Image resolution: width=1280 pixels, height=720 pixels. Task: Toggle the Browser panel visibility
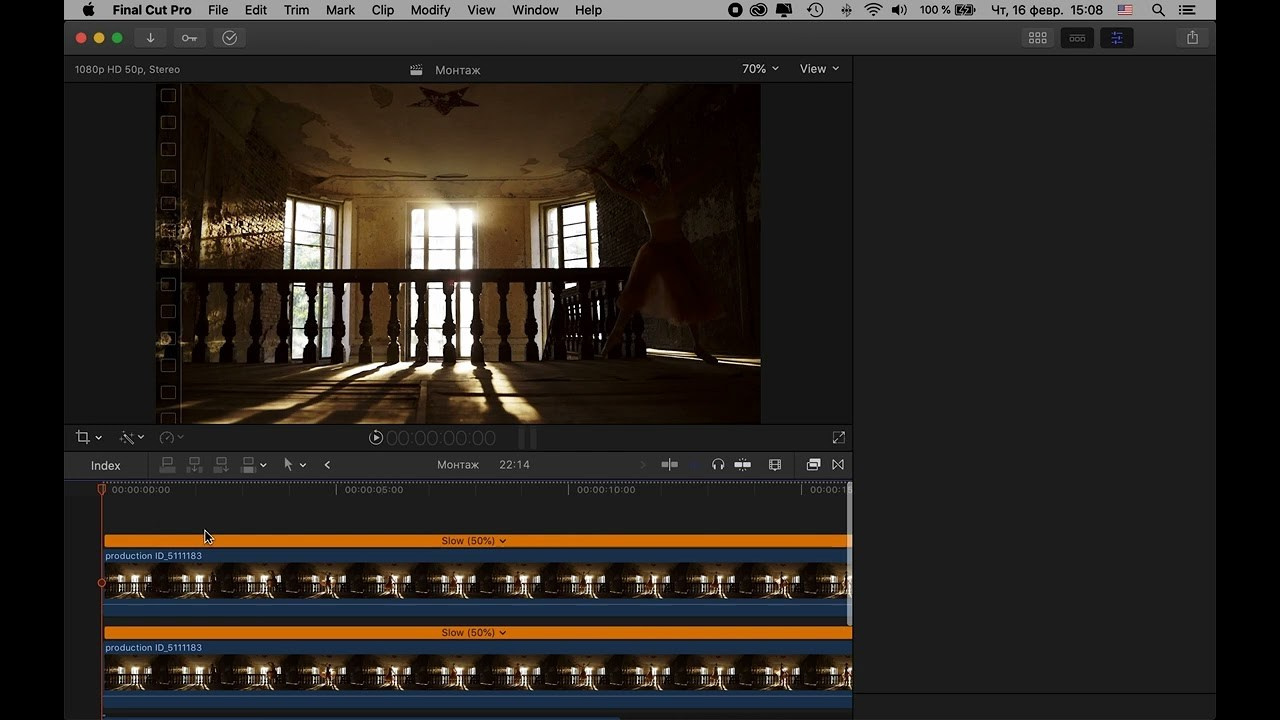(1038, 38)
